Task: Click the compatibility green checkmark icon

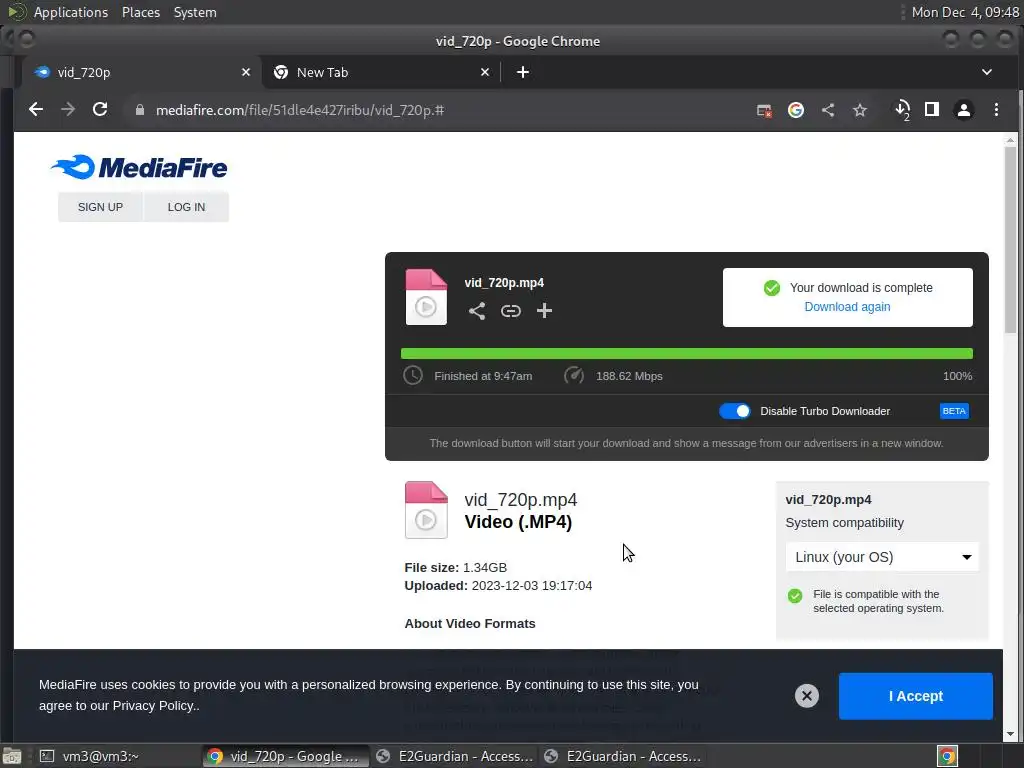Action: pos(795,596)
